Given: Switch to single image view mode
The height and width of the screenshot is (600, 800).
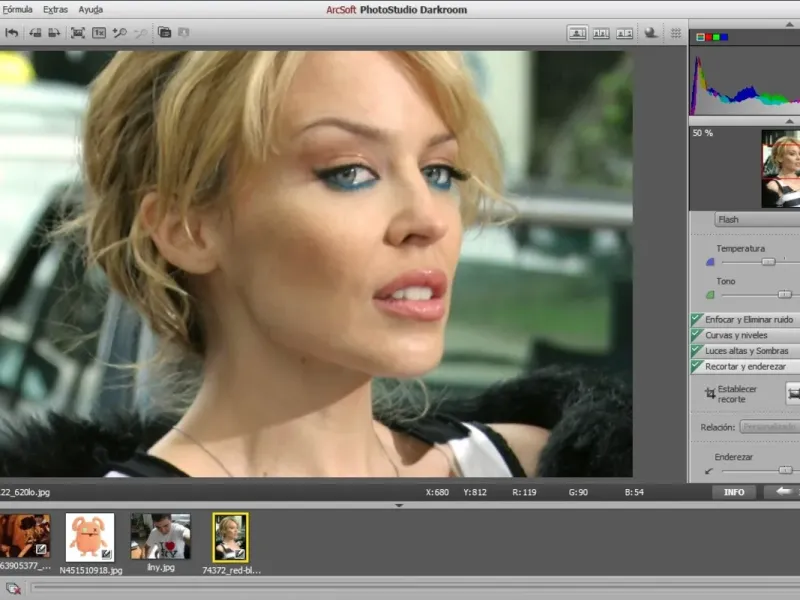Looking at the screenshot, I should point(577,33).
